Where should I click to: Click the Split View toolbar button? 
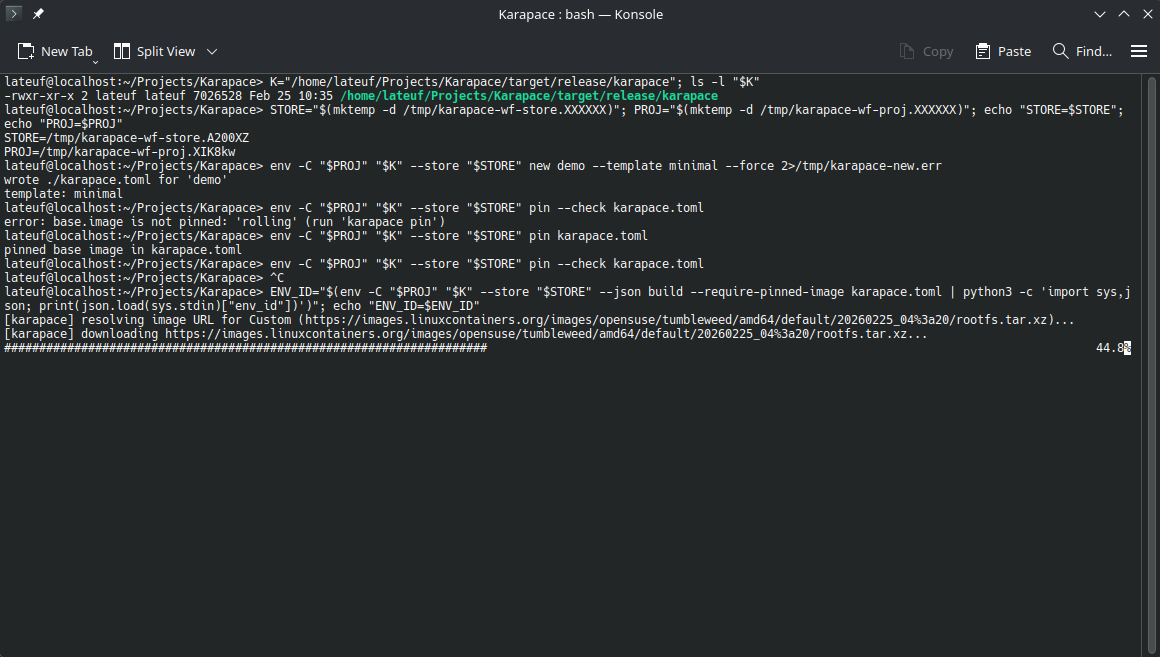tap(154, 51)
